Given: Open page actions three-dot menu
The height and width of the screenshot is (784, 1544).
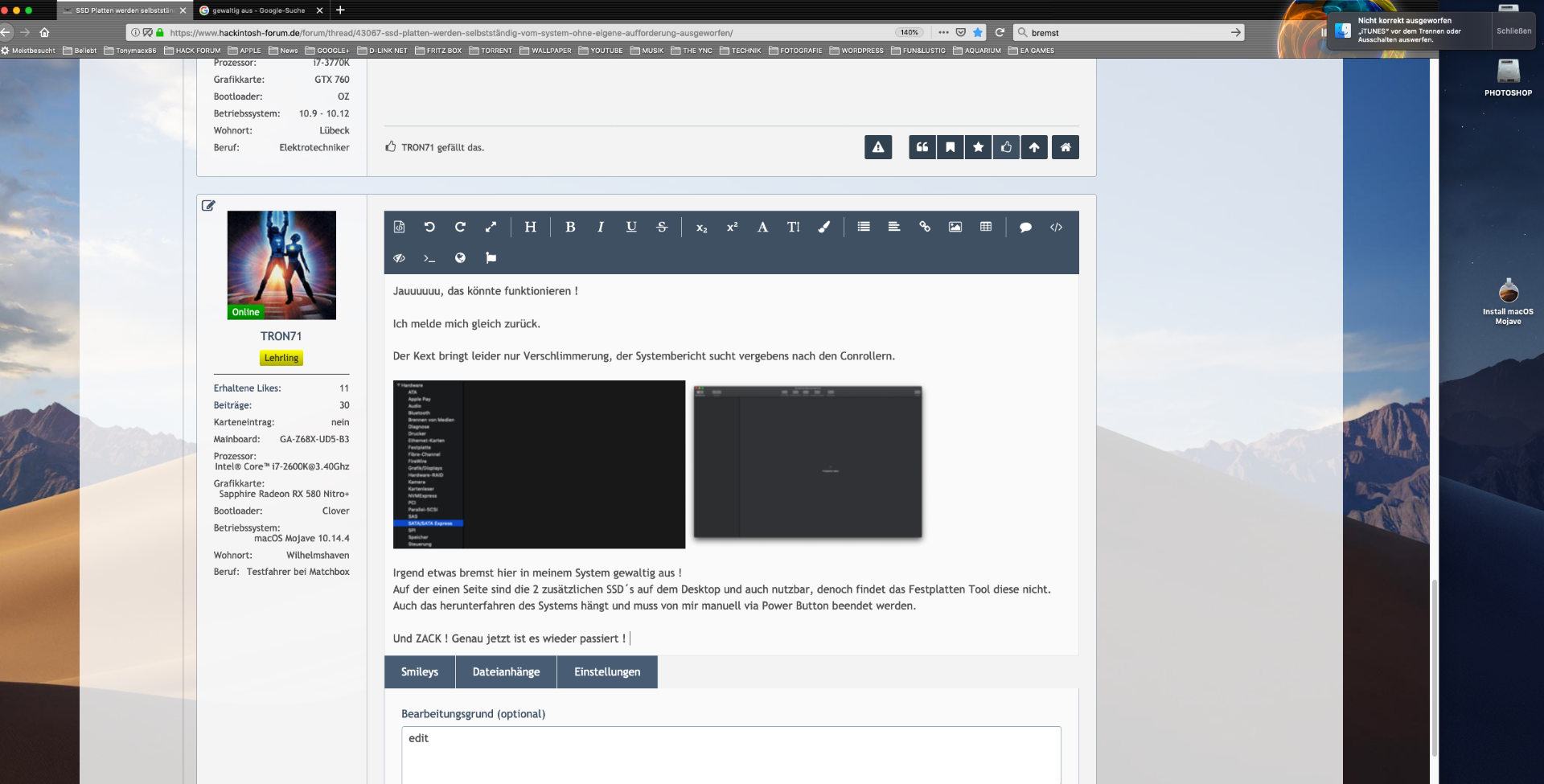Looking at the screenshot, I should point(943,32).
